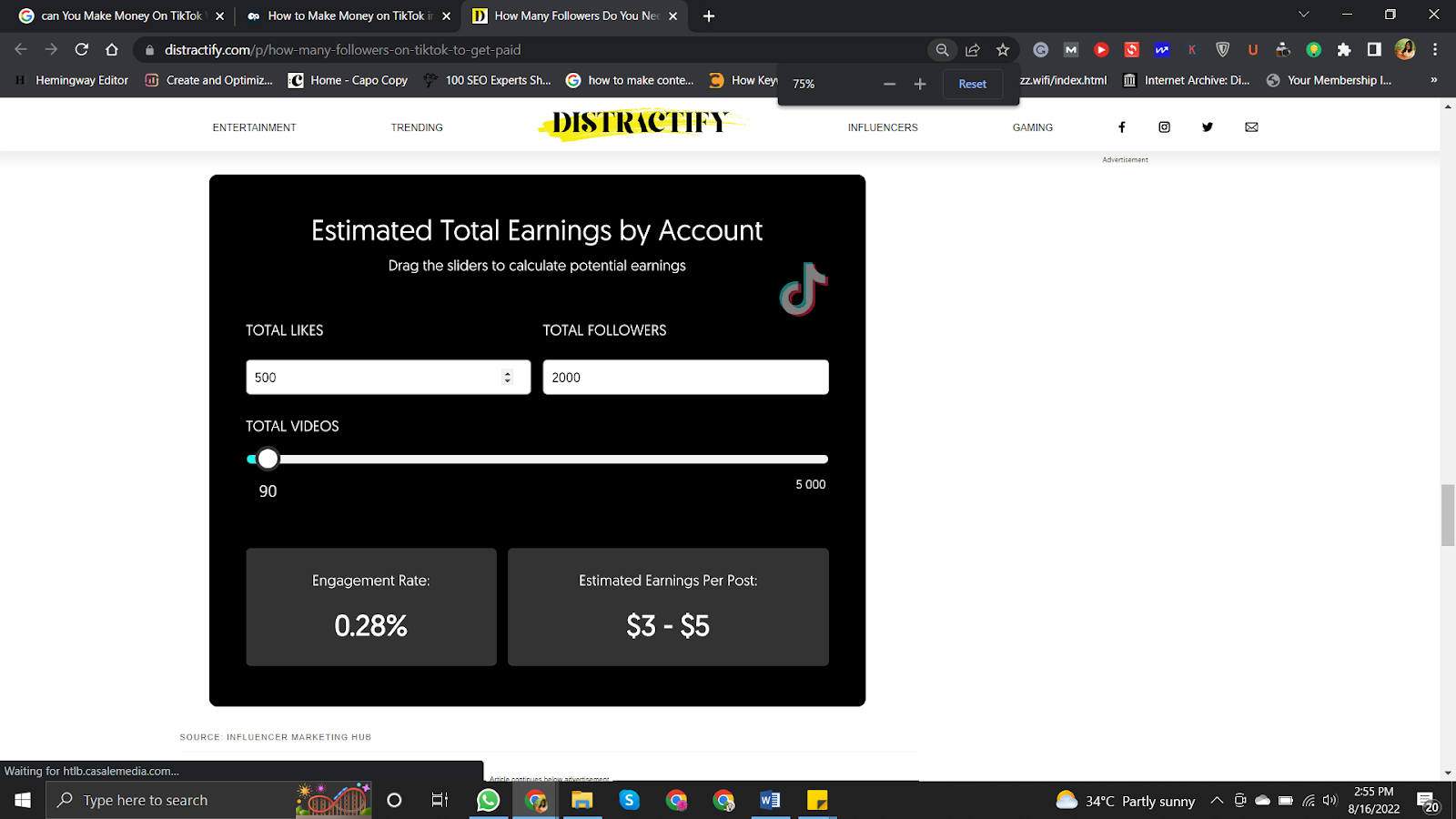Open Distractify Instagram icon
Screen dimensions: 1456x819
[1164, 127]
